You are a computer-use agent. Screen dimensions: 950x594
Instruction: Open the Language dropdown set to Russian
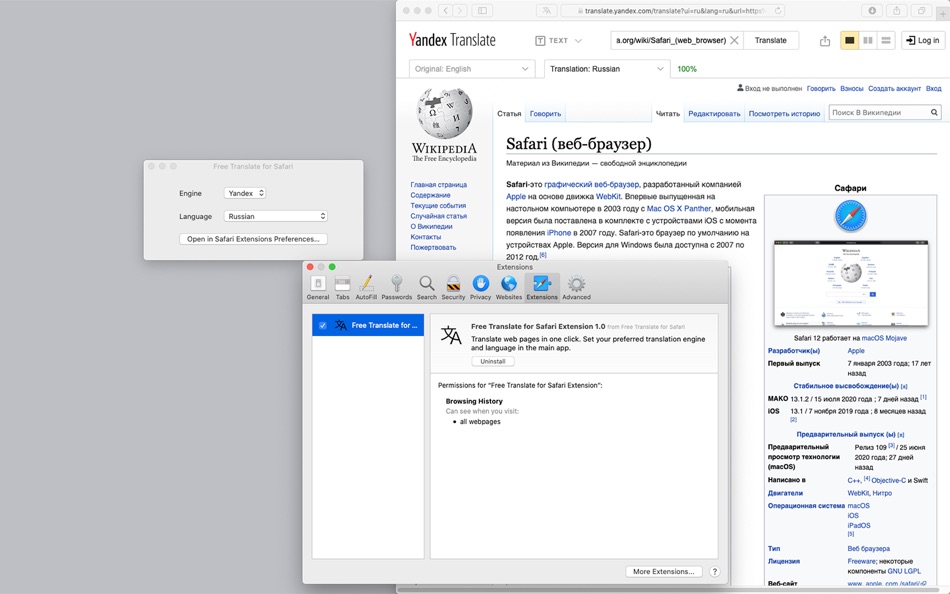(x=276, y=216)
